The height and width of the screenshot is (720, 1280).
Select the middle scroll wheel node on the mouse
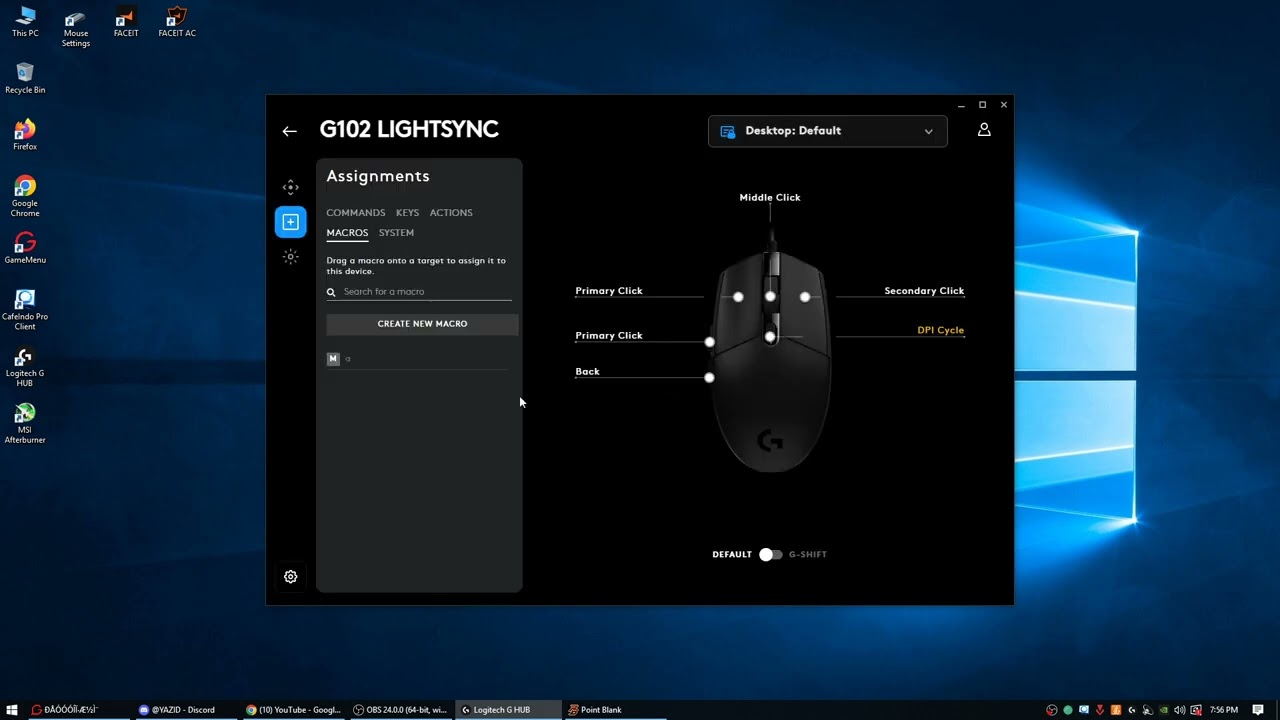[x=770, y=296]
